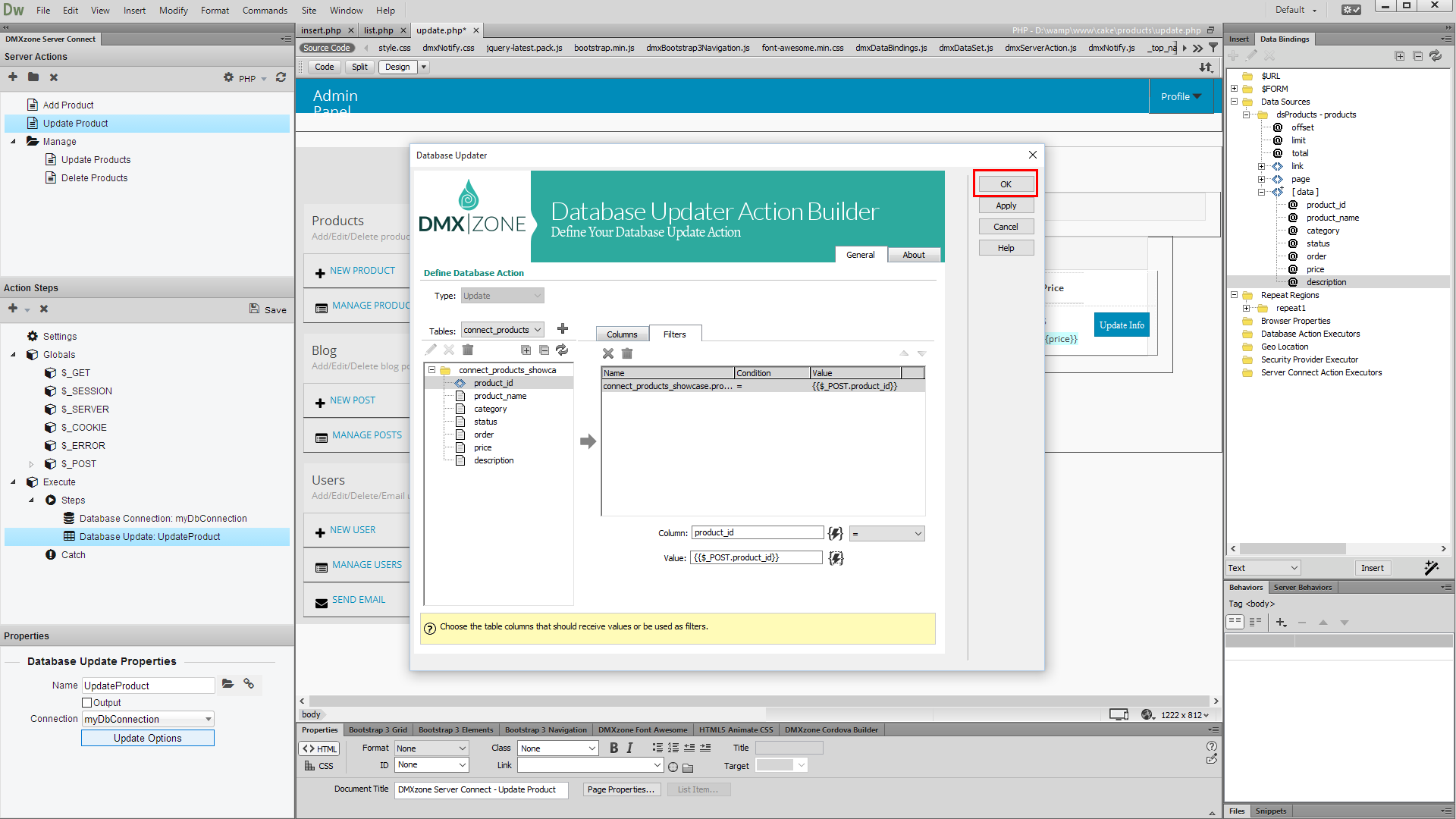Click the folder icon beside UpdateProduct name
The image size is (1456, 819).
[227, 684]
